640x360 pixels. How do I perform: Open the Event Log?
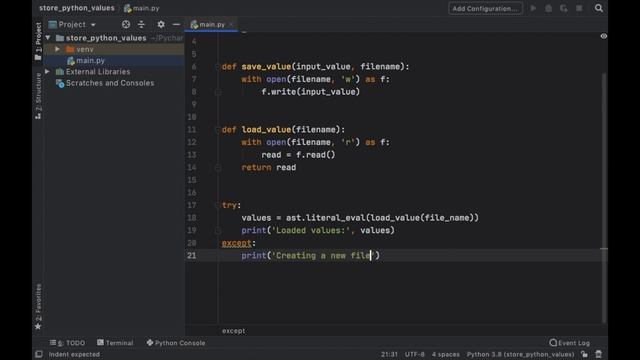pyautogui.click(x=569, y=343)
